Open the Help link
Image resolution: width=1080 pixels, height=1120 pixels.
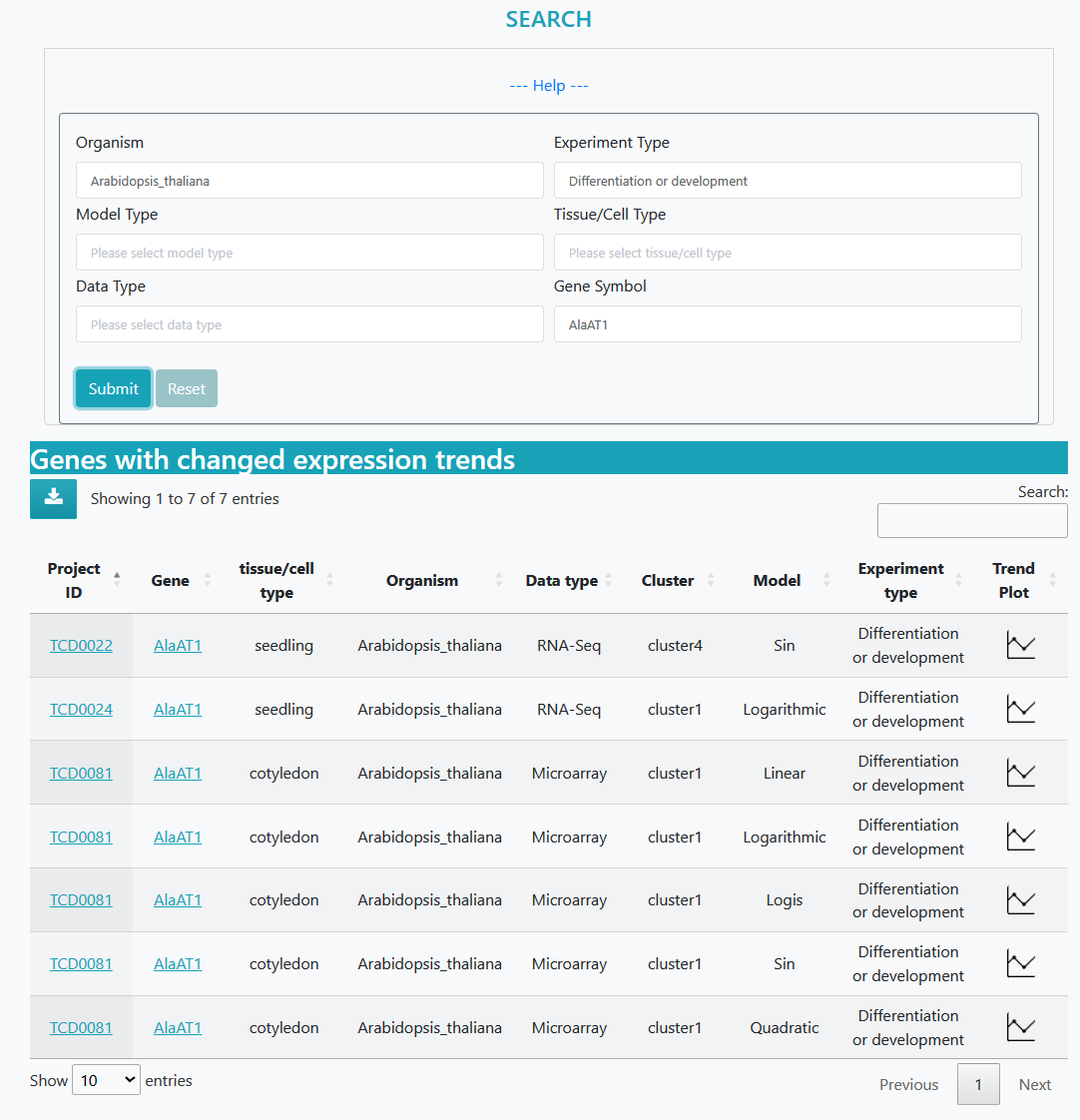(549, 86)
